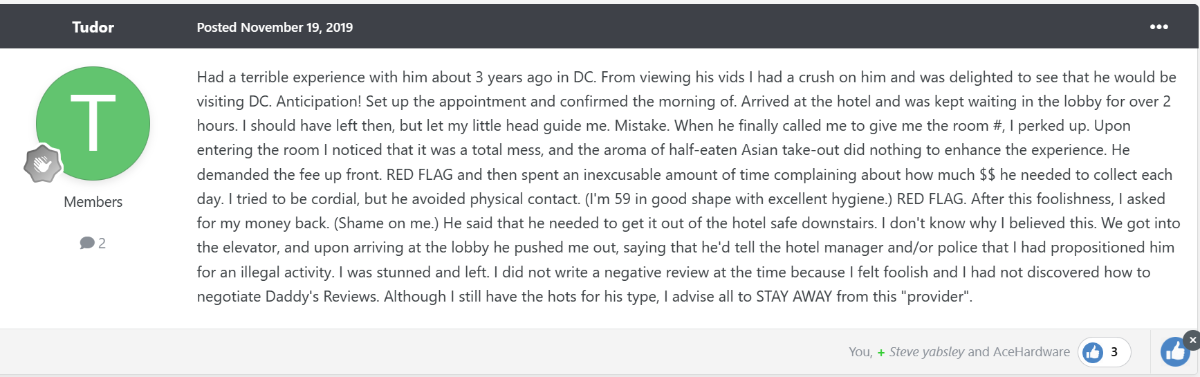Screen dimensions: 1200x377
Task: Open AceHardware's profile link
Action: (1033, 352)
